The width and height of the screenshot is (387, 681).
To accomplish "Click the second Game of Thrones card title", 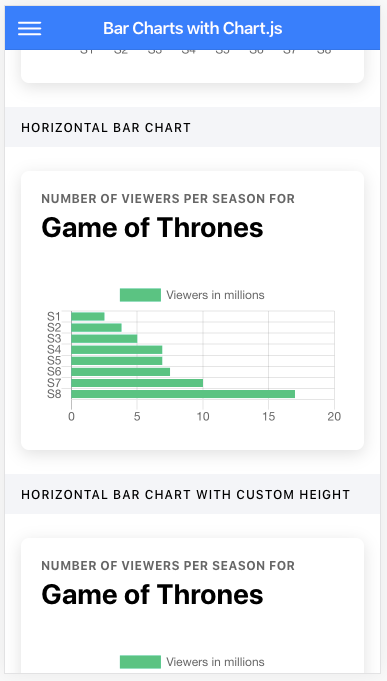I will 152,595.
